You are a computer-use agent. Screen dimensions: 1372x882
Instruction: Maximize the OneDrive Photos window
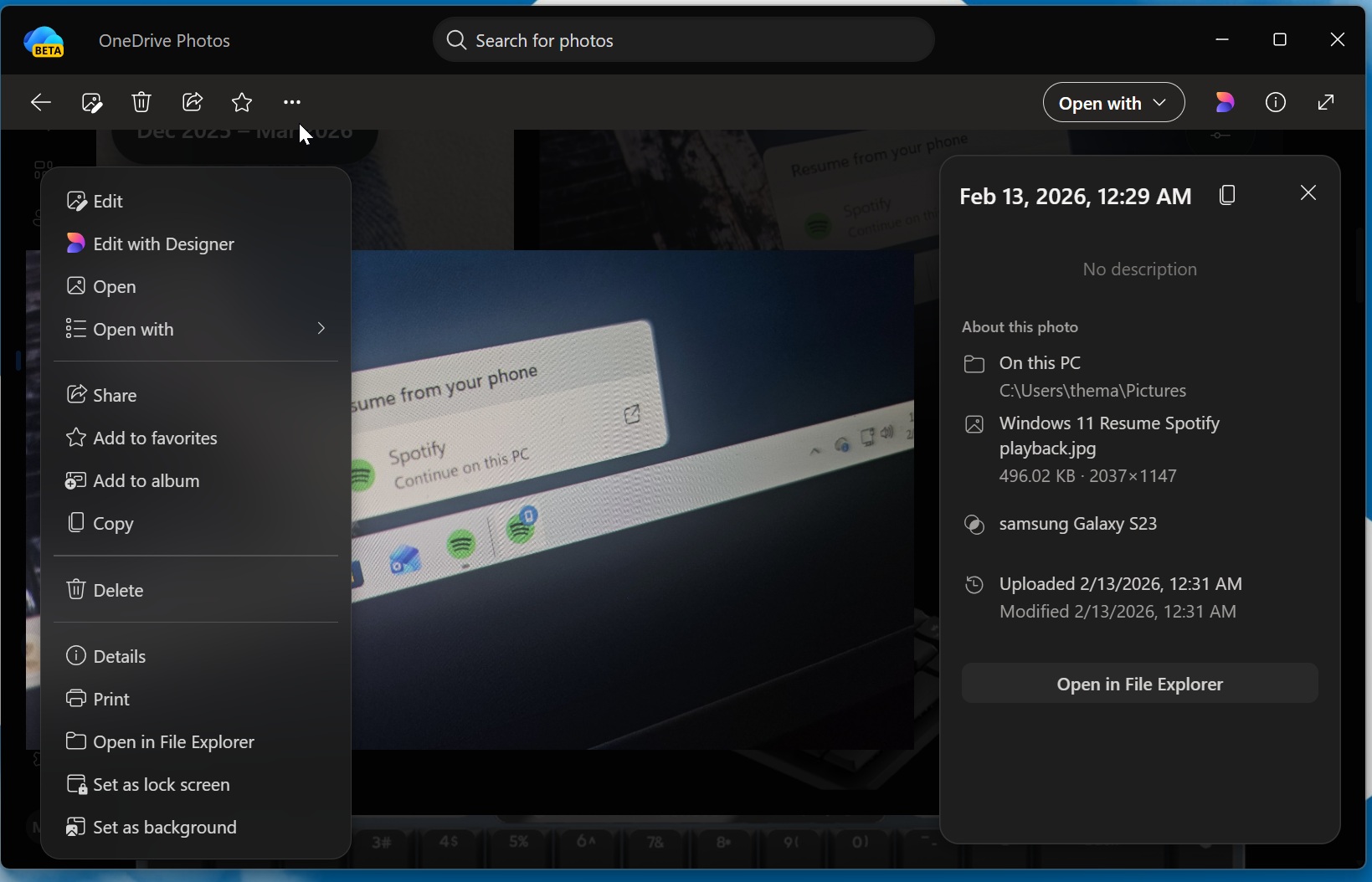pos(1279,39)
